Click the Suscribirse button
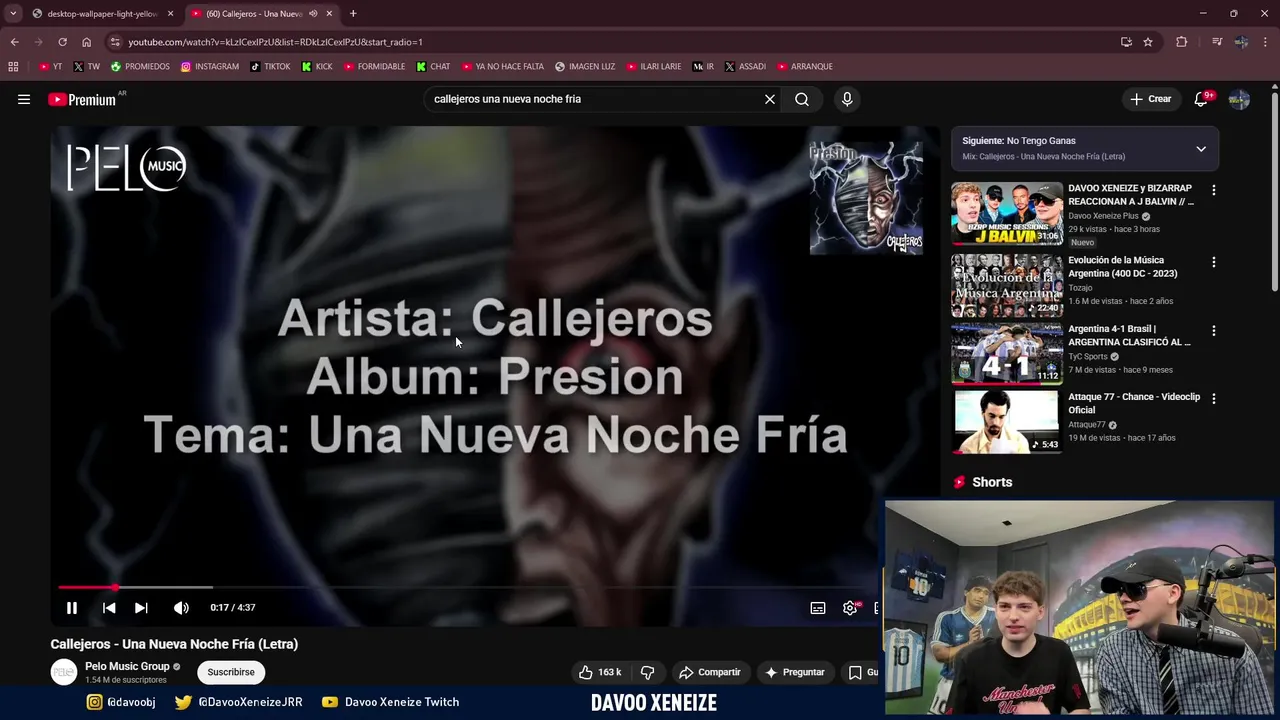 [231, 672]
